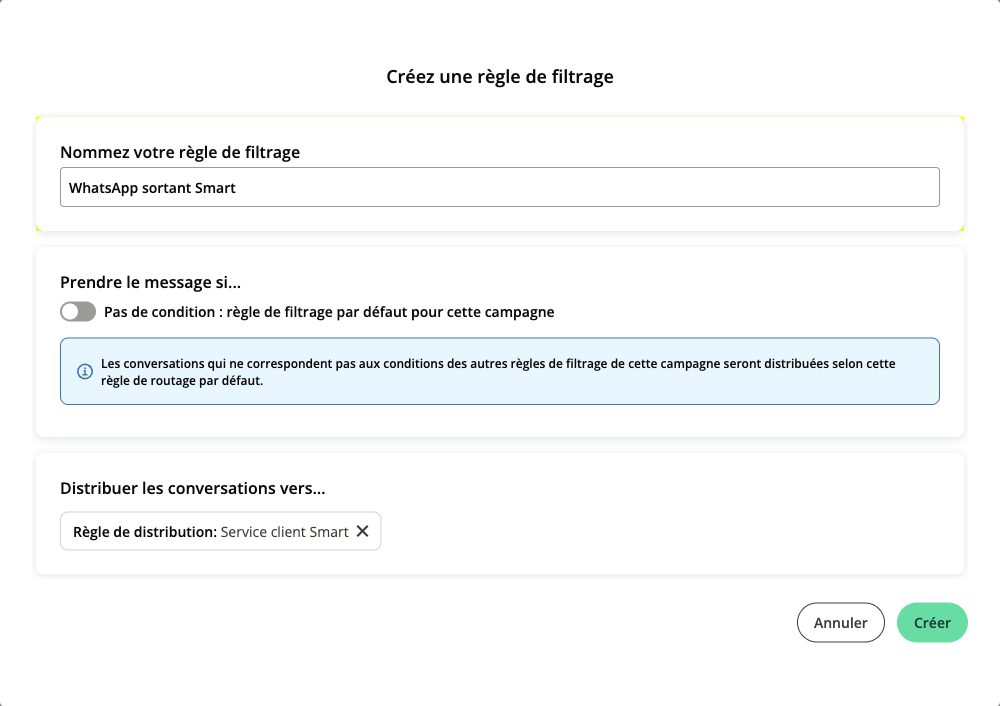Click the info icon in the blue notice
The width and height of the screenshot is (1000, 706).
click(x=85, y=371)
